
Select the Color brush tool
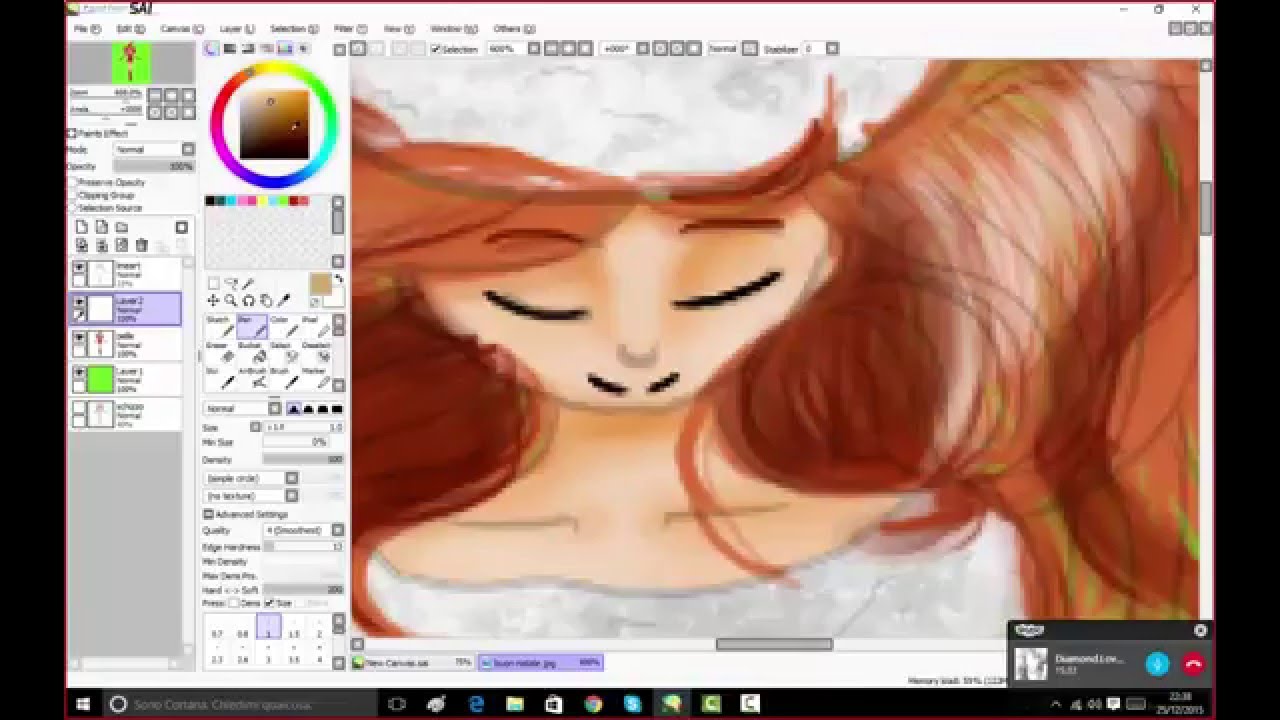(x=283, y=326)
